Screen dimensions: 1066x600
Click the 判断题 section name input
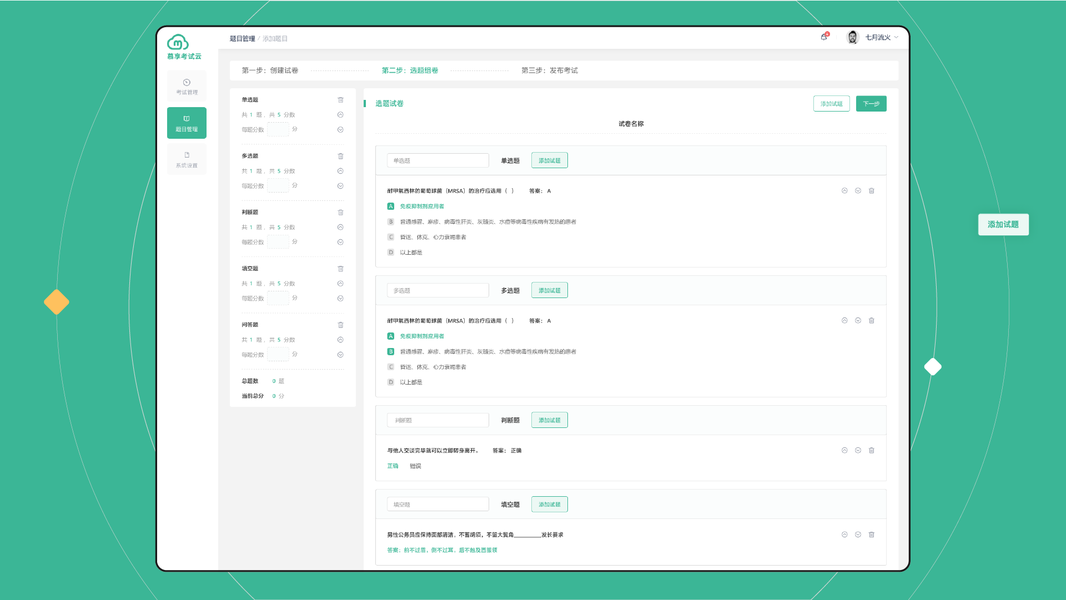coord(438,421)
